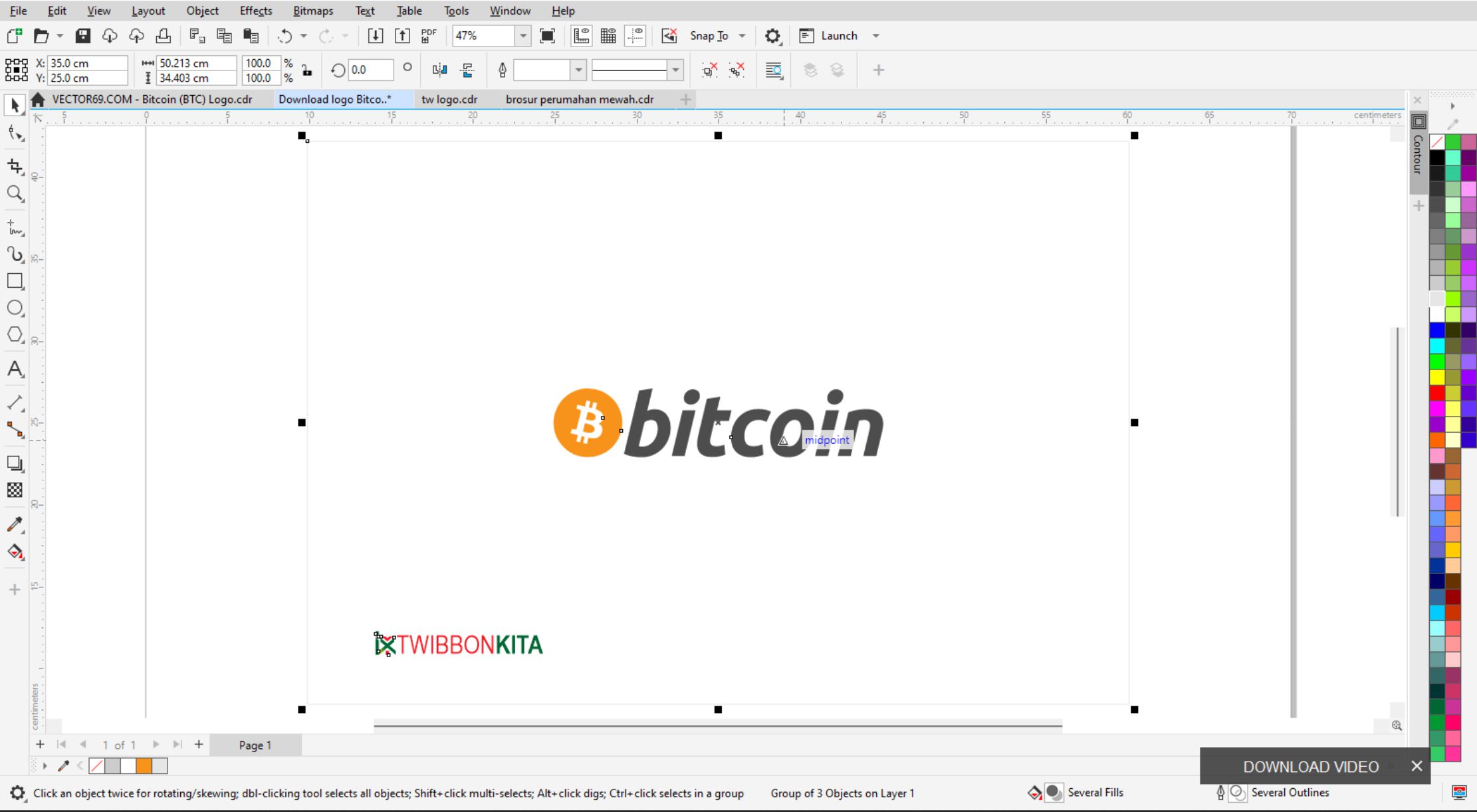Viewport: 1477px width, 812px height.
Task: Toggle Show rulers button
Action: (582, 36)
